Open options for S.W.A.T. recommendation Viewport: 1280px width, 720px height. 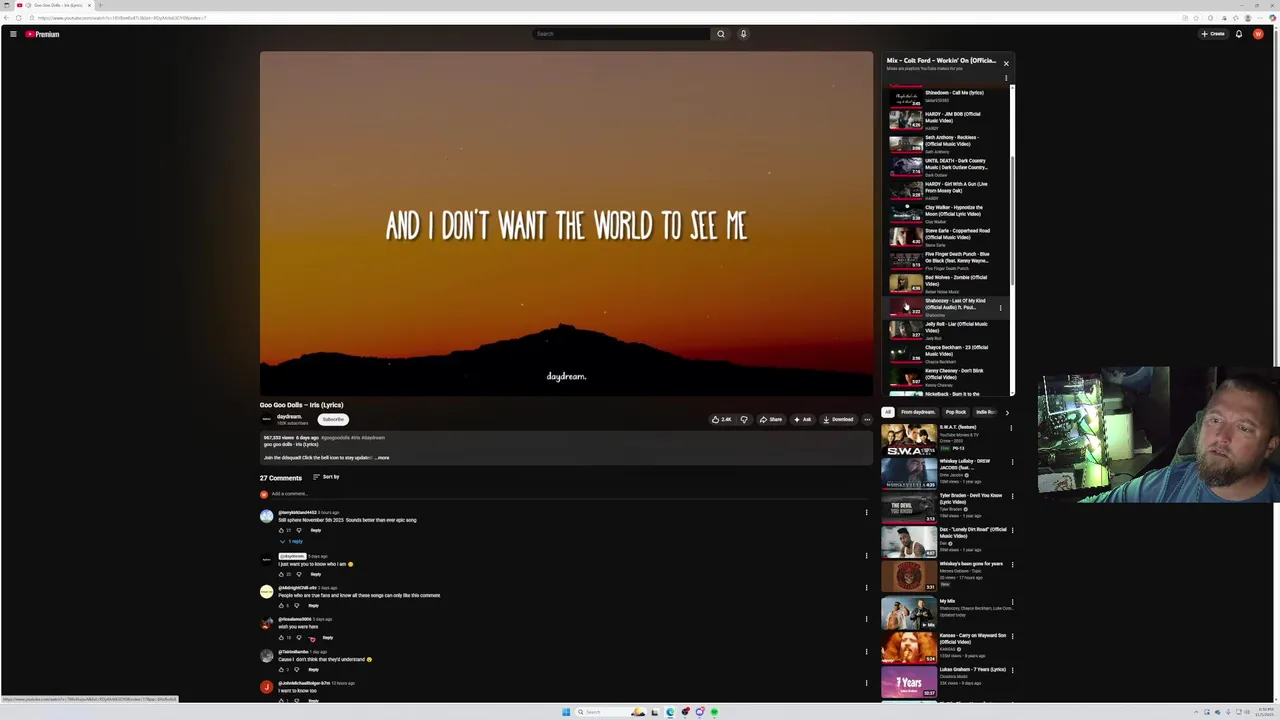tap(1011, 428)
